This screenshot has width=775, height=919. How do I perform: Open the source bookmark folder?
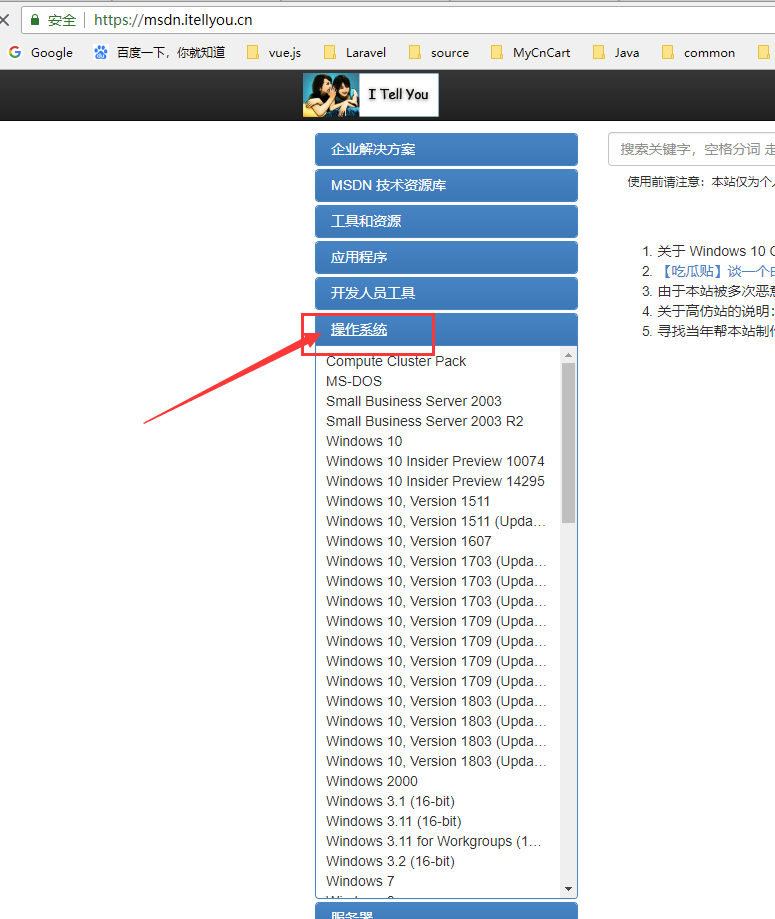(439, 53)
